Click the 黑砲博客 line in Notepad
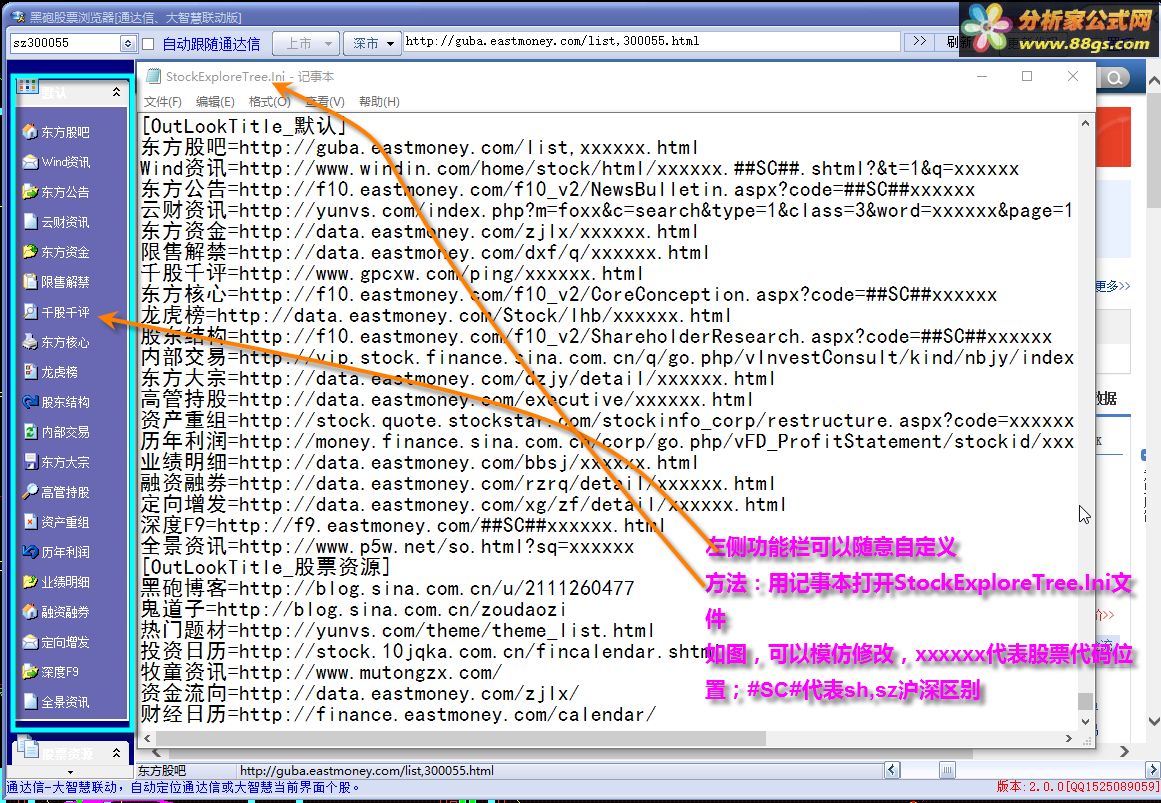1161x803 pixels. tap(388, 588)
